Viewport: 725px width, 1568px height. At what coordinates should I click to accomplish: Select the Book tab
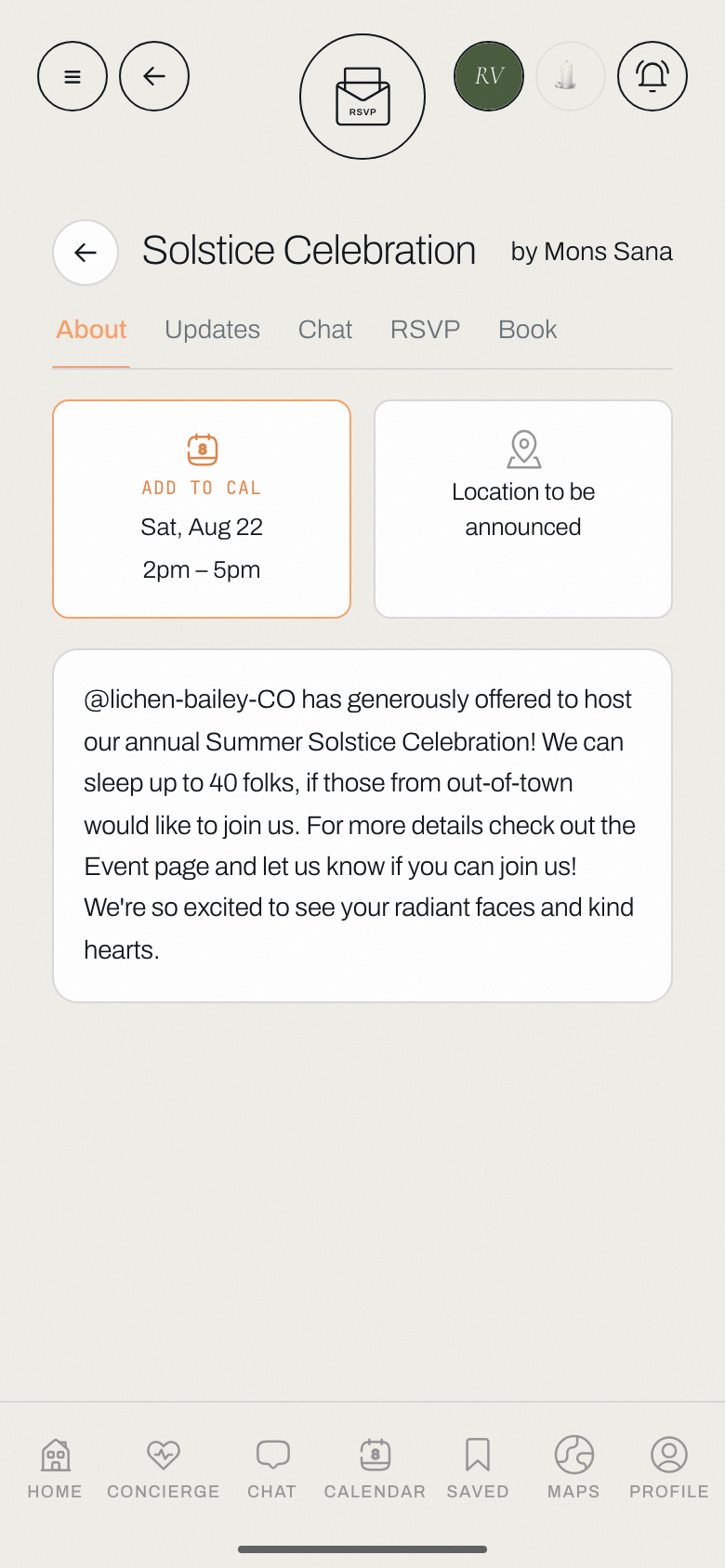pyautogui.click(x=528, y=330)
